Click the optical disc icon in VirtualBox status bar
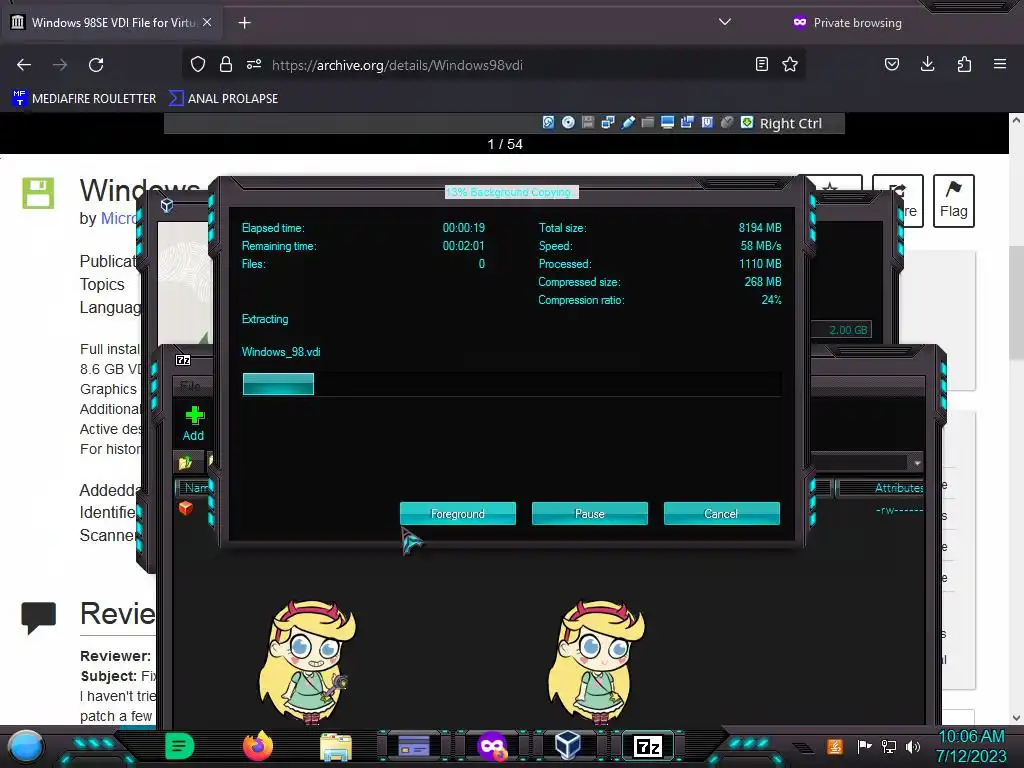 pyautogui.click(x=568, y=122)
